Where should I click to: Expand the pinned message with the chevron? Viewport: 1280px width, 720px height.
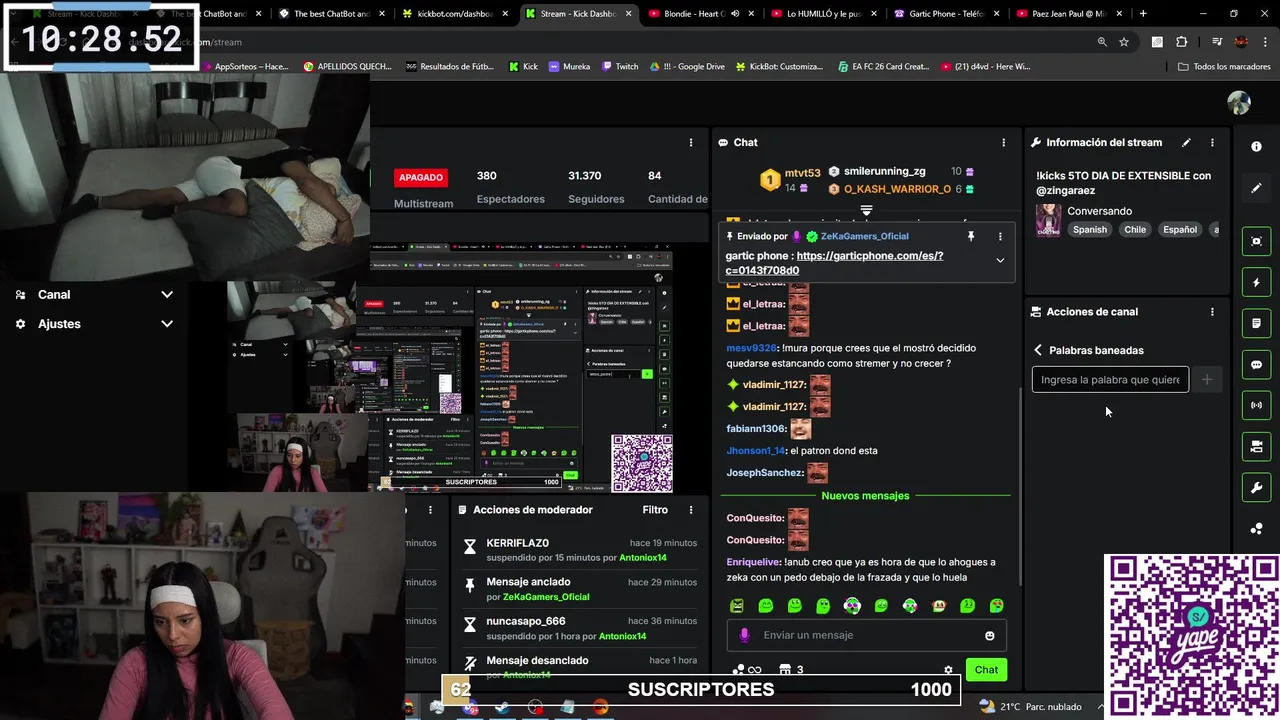[x=1000, y=260]
